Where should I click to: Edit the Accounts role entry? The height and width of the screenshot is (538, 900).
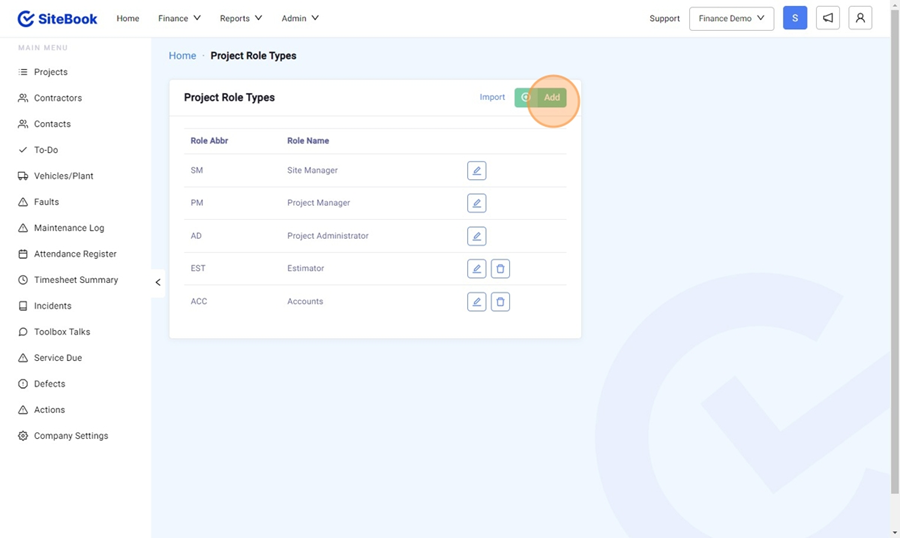click(x=476, y=301)
